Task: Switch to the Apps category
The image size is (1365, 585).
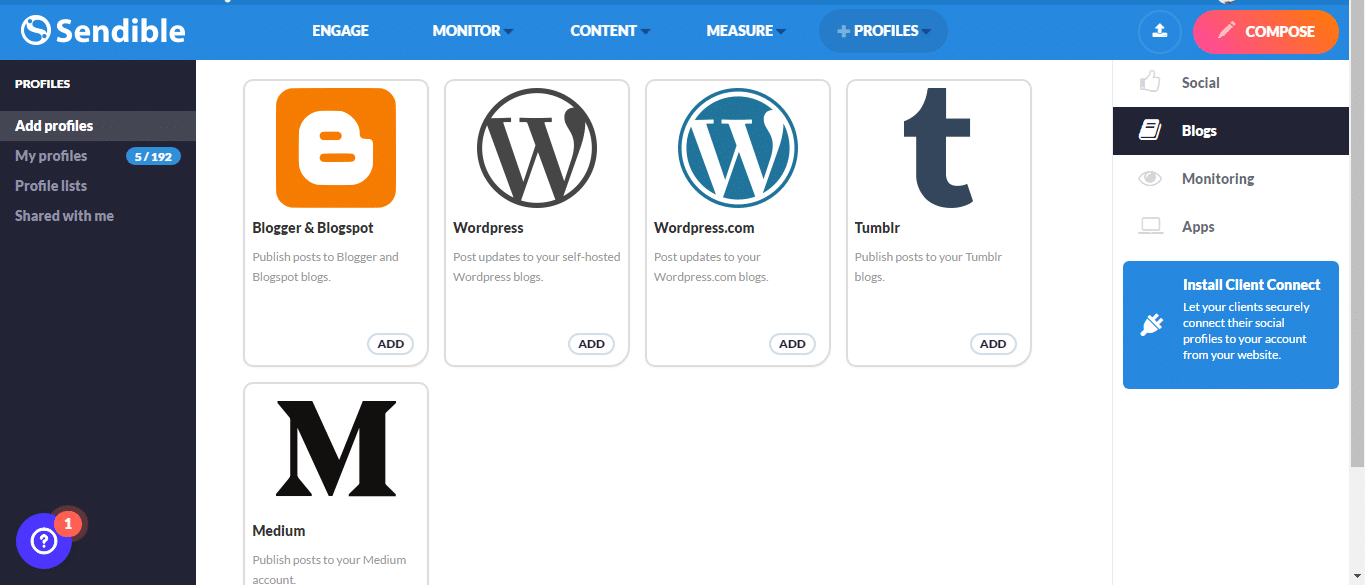Action: click(x=1231, y=227)
